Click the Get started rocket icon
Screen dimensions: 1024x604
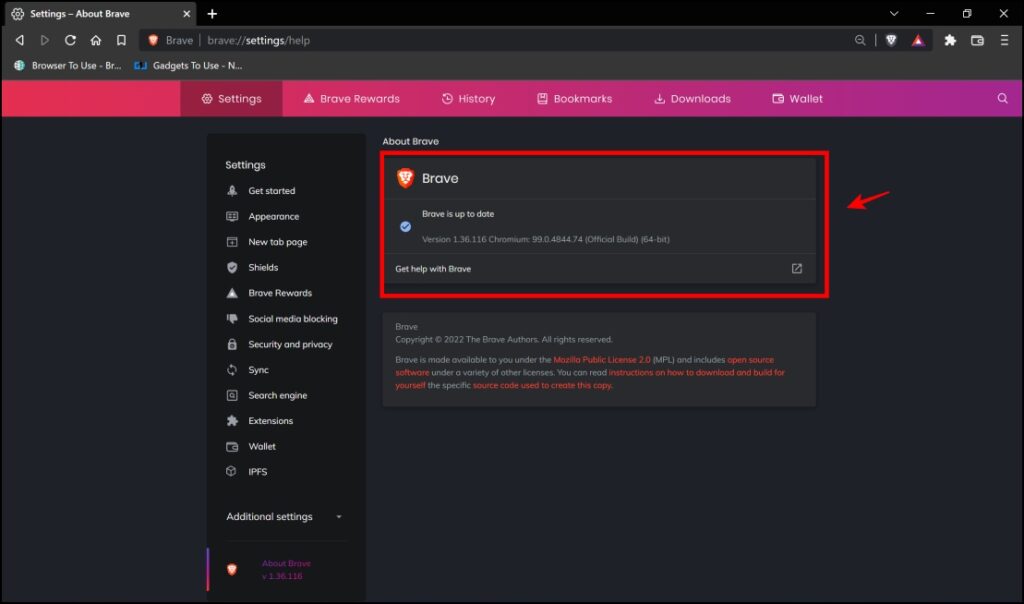click(x=232, y=191)
